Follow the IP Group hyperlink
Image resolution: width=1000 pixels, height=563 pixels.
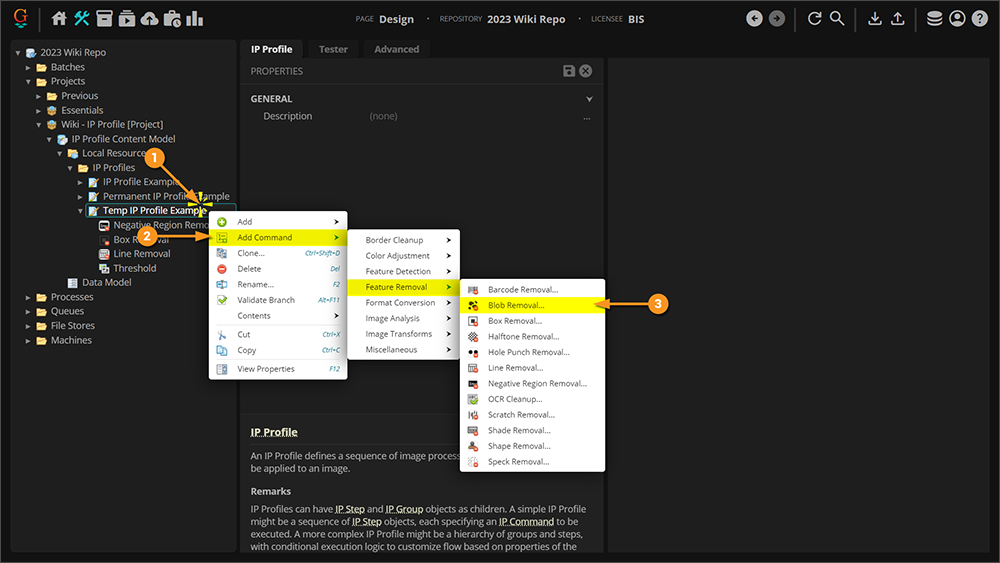click(x=404, y=509)
